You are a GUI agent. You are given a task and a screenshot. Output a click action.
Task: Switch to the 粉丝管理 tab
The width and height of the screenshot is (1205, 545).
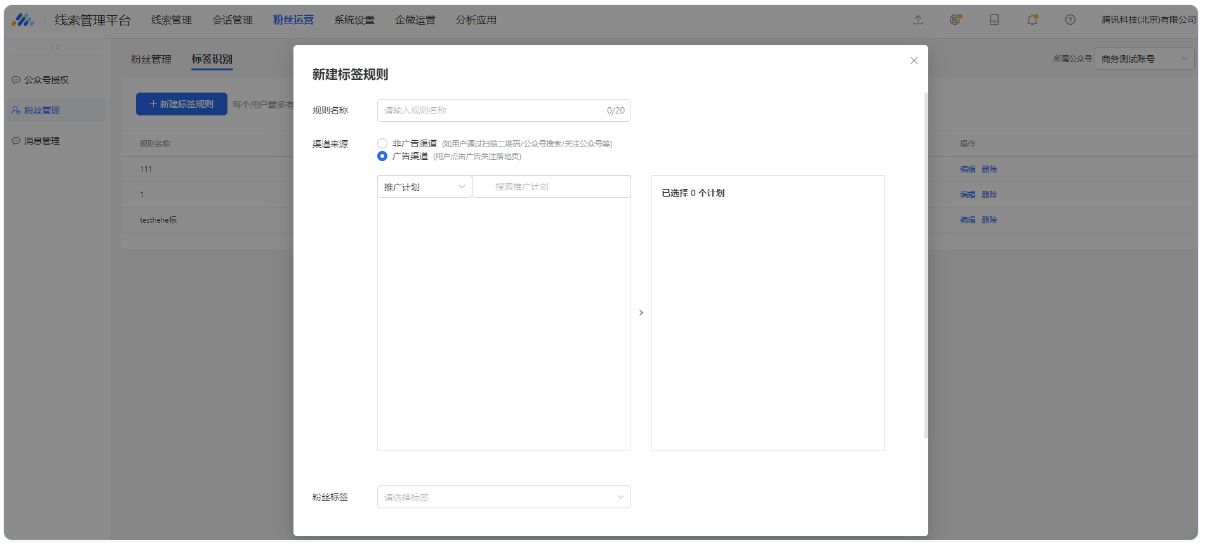pos(151,59)
